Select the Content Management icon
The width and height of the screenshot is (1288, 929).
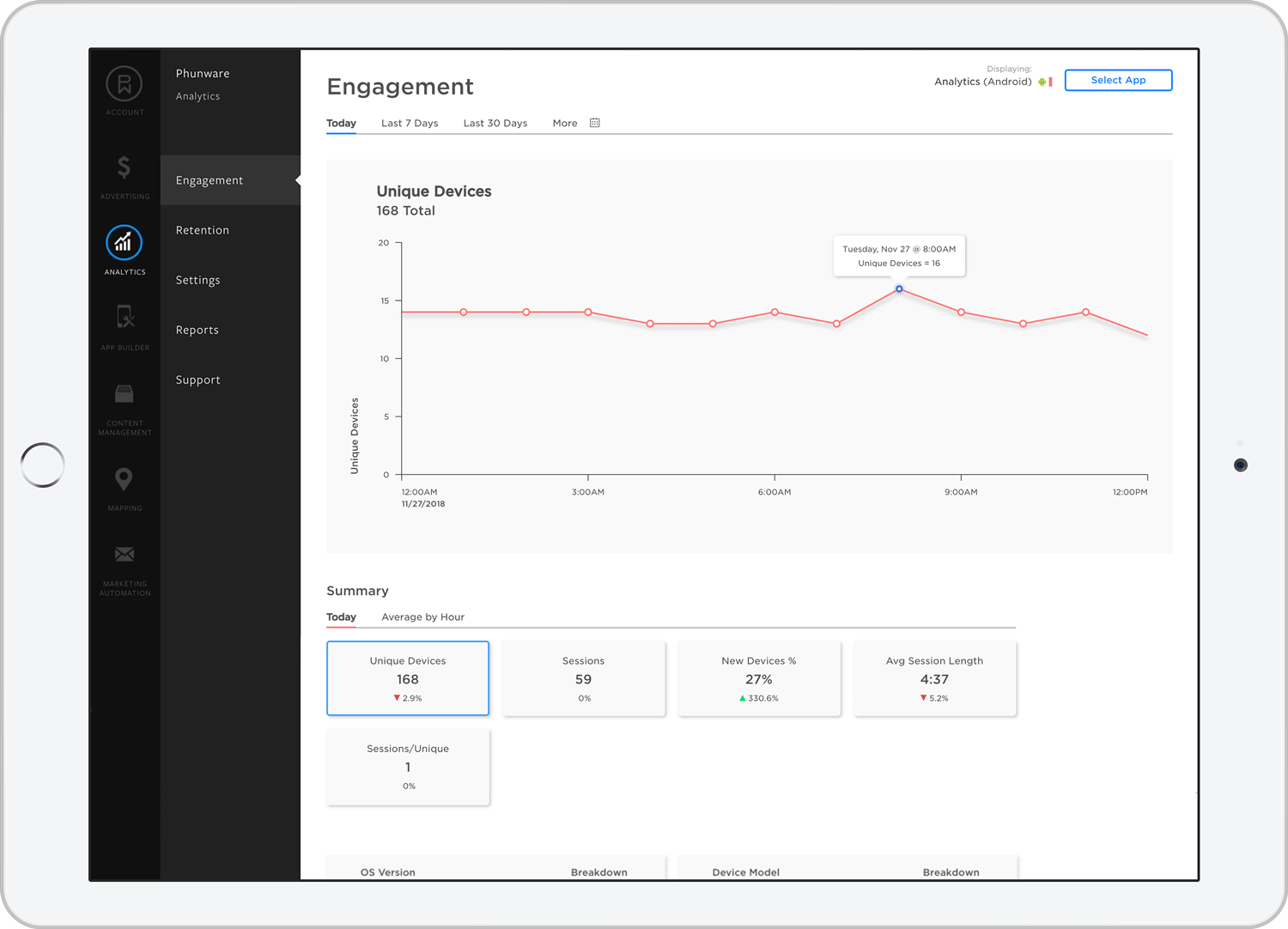coord(124,394)
